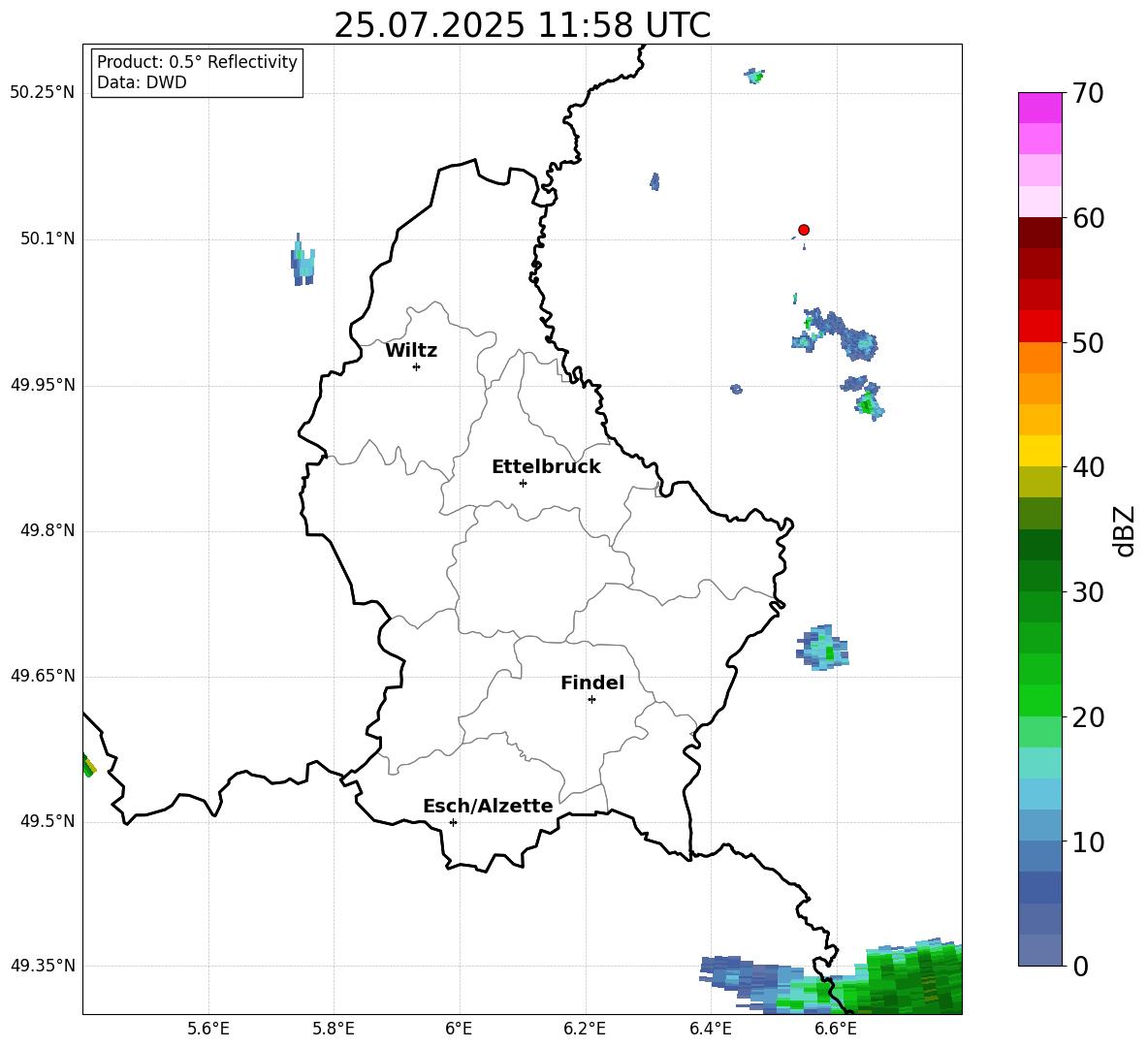Click the 5.8°E longitude label
1148x1048 pixels.
pyautogui.click(x=334, y=1029)
